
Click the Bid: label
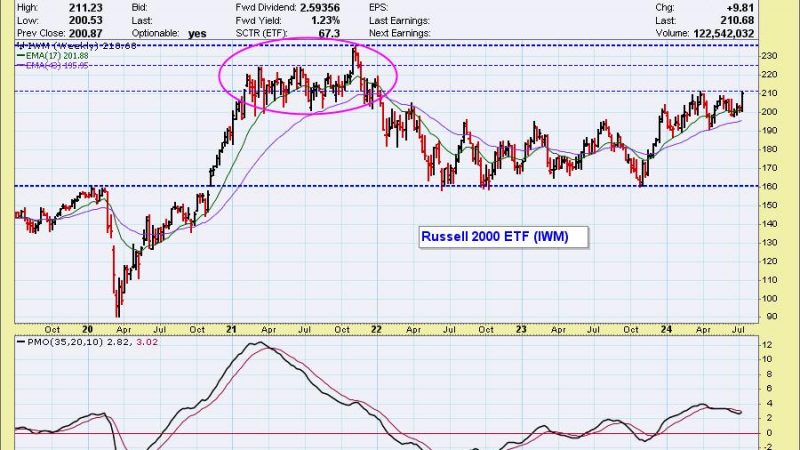139,8
